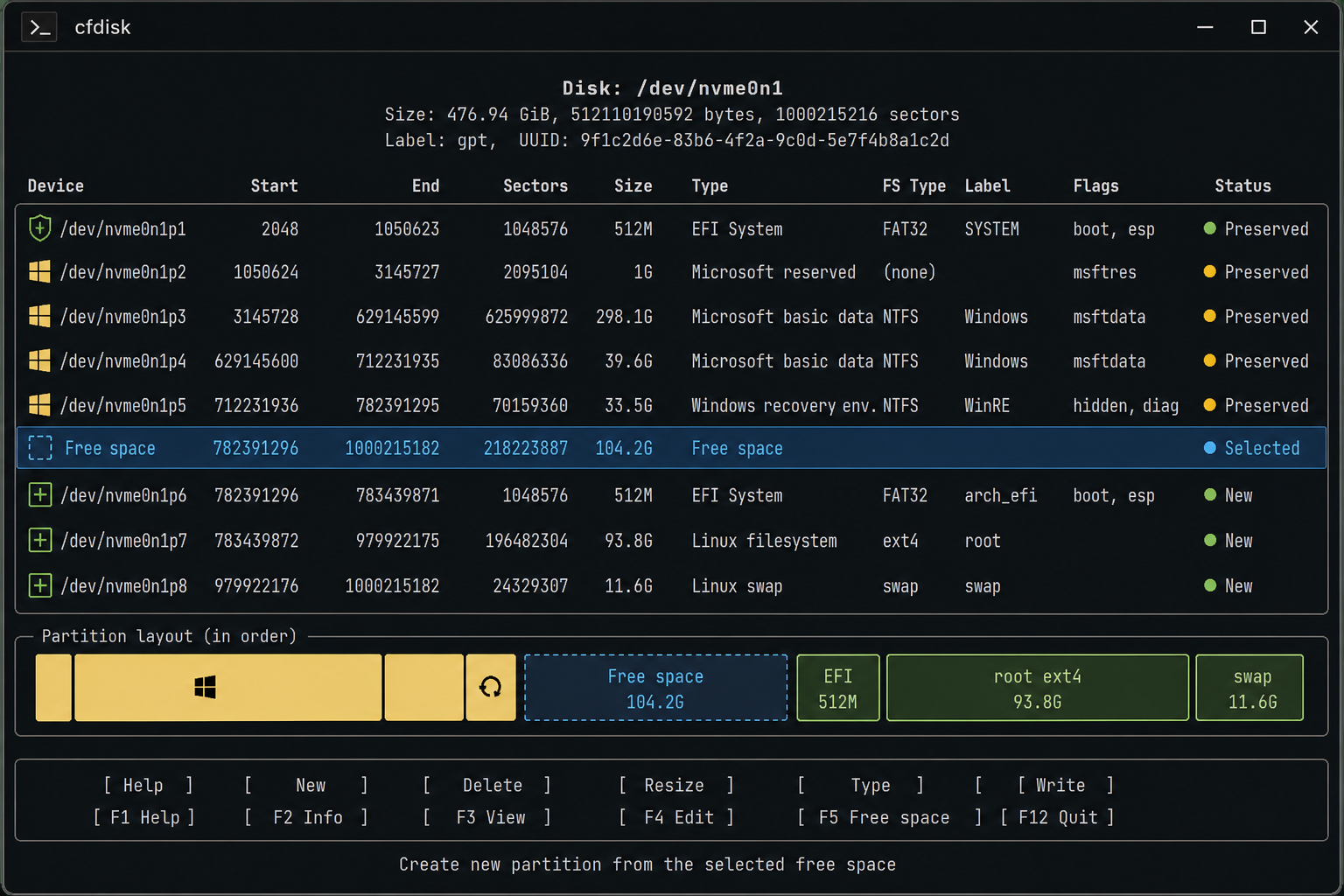Select the /dev/nvme0n1p8 device name

[x=123, y=585]
